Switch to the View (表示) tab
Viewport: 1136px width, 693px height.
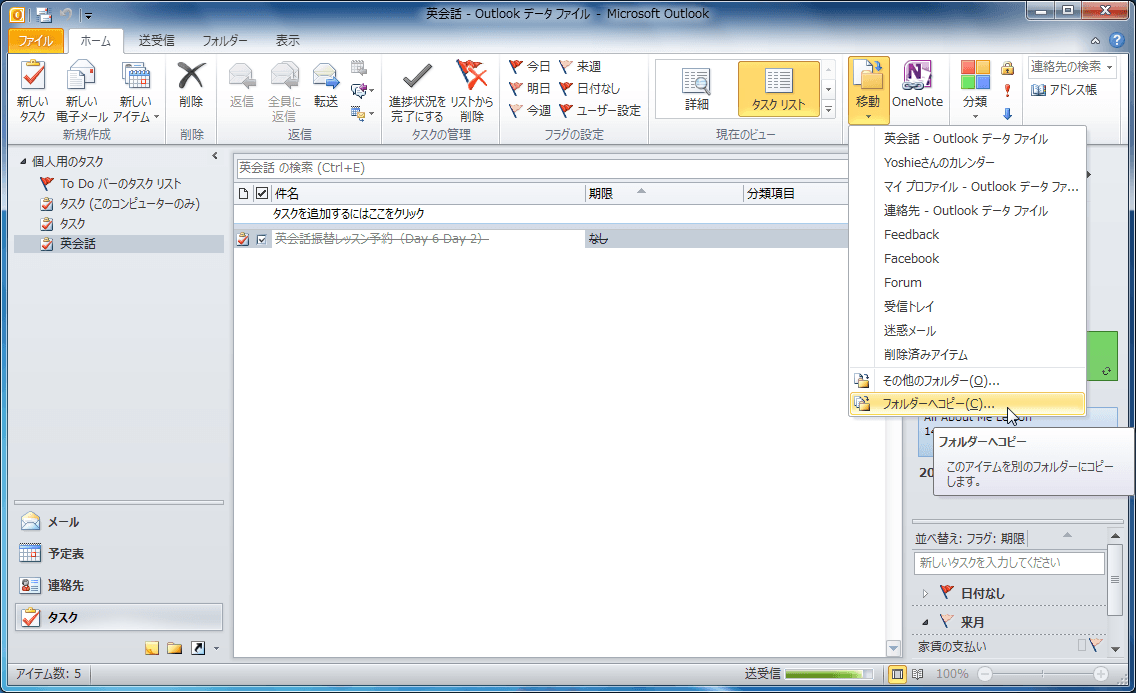[287, 41]
